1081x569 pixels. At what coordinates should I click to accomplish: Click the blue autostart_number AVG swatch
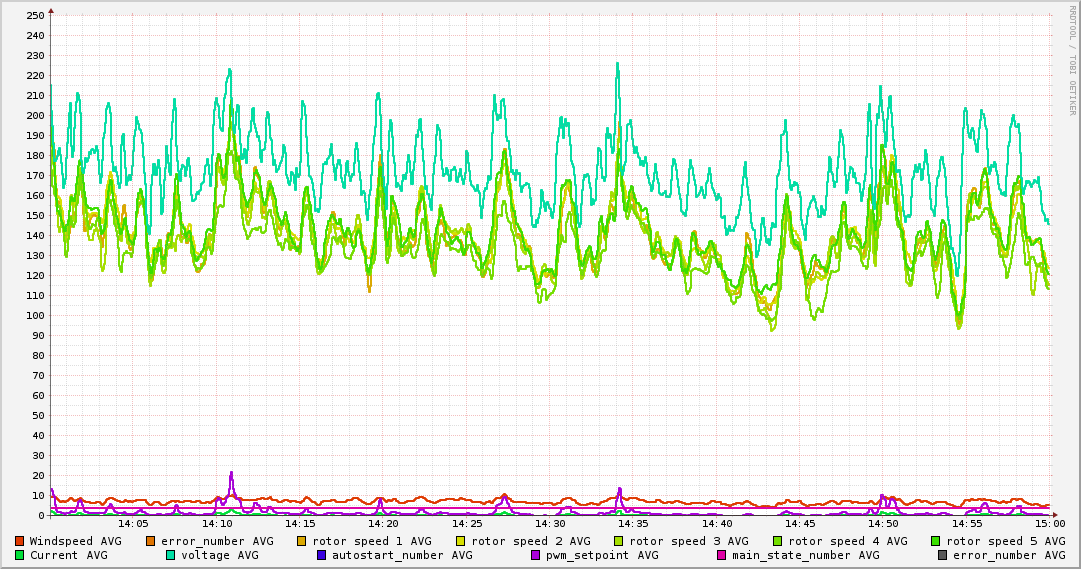[321, 555]
